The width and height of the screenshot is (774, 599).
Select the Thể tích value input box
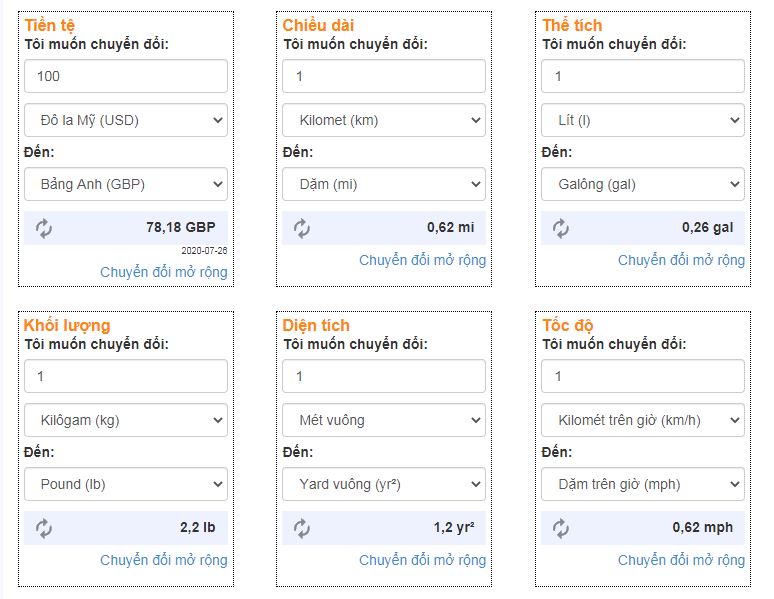[x=643, y=76]
